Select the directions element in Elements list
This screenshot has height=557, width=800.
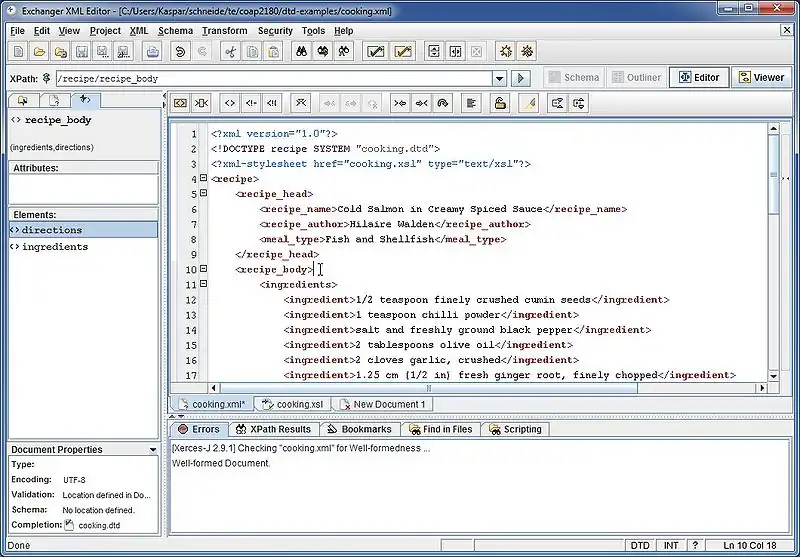(52, 230)
